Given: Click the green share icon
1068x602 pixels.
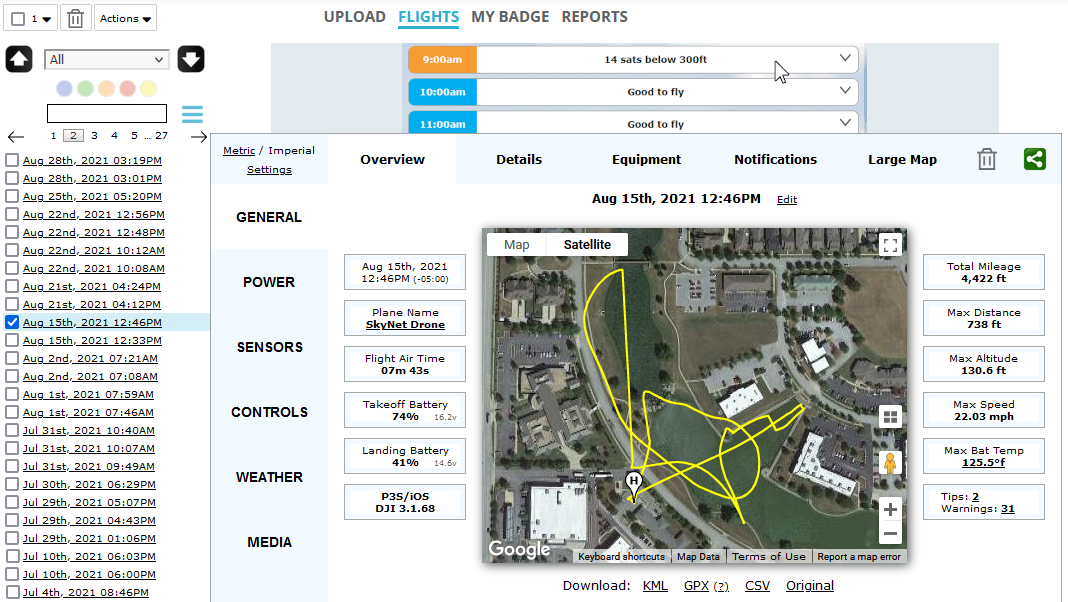Looking at the screenshot, I should tap(1035, 159).
